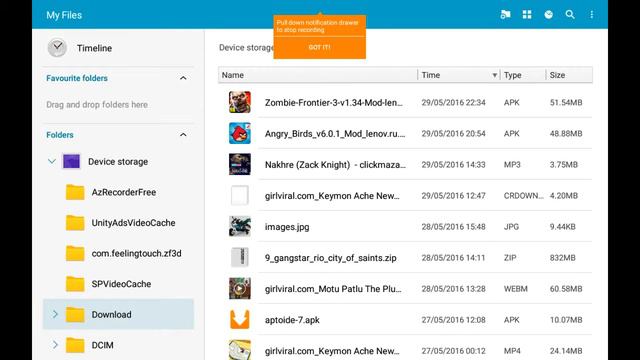Open the search magnifier icon
Image resolution: width=640 pixels, height=360 pixels.
click(570, 15)
